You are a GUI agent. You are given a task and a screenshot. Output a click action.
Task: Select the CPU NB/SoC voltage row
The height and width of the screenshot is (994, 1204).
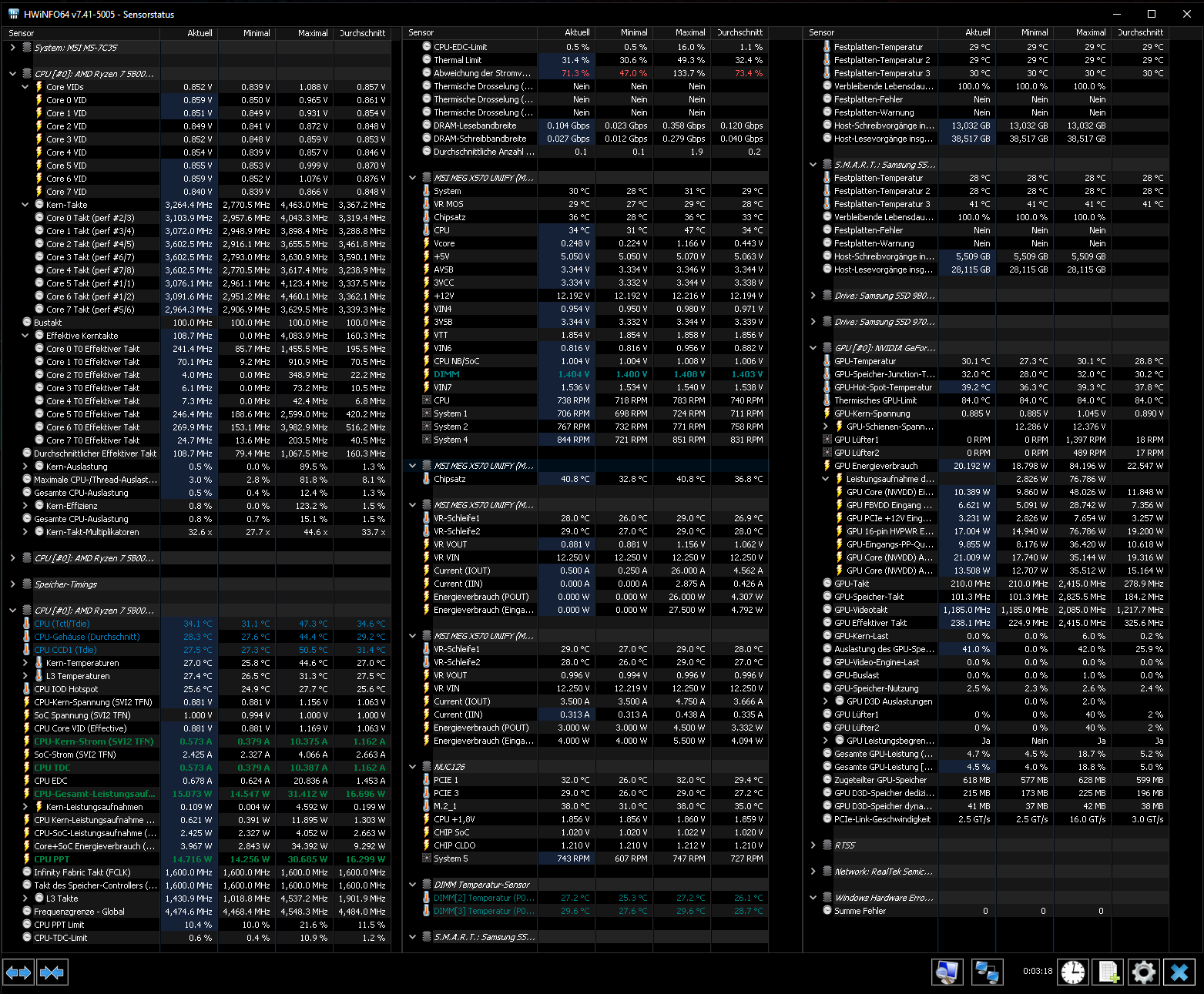coord(586,361)
